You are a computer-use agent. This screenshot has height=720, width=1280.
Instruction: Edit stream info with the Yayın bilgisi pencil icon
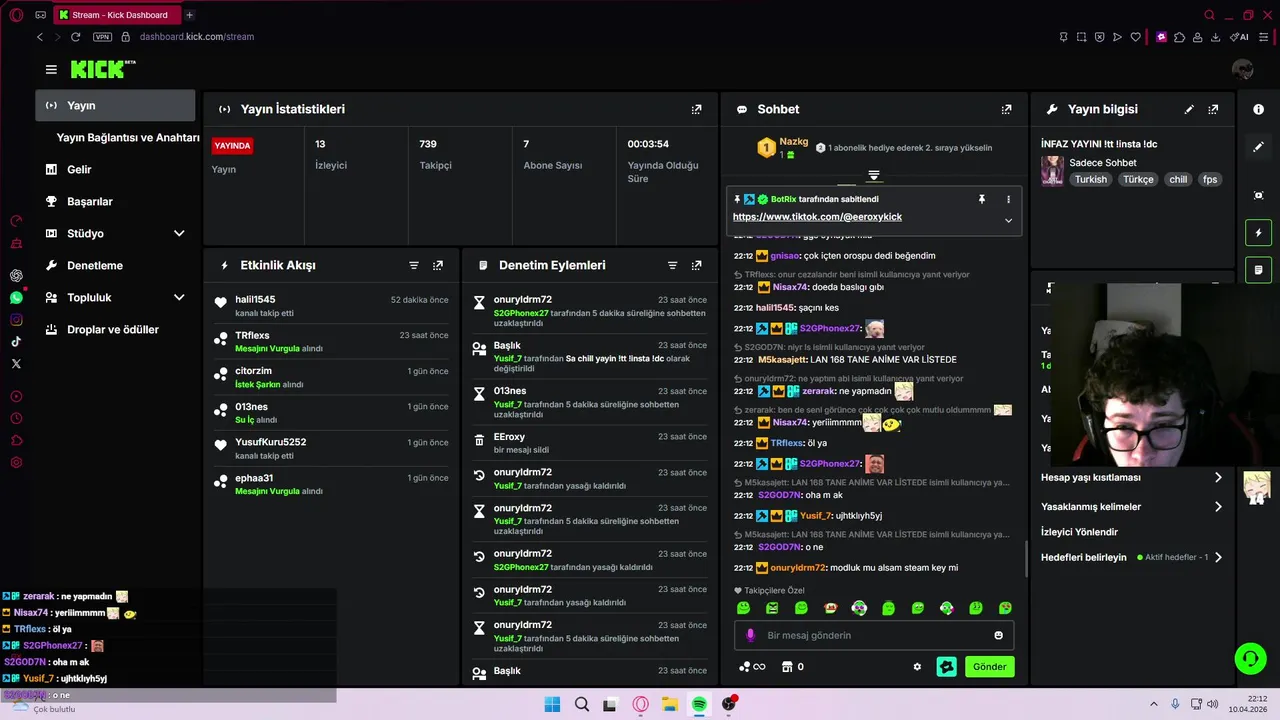pyautogui.click(x=1189, y=109)
